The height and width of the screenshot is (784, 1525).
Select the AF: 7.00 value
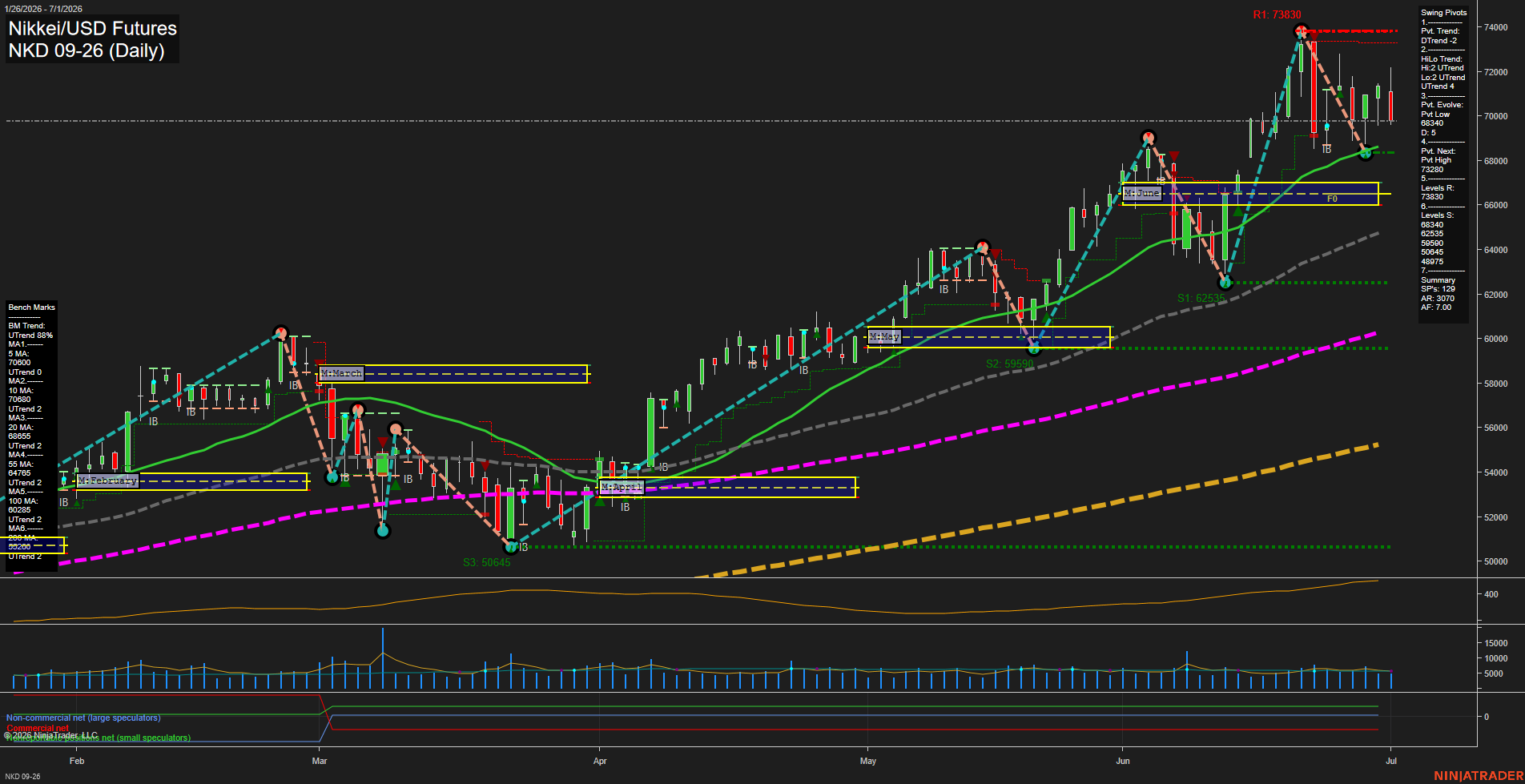coord(1436,308)
